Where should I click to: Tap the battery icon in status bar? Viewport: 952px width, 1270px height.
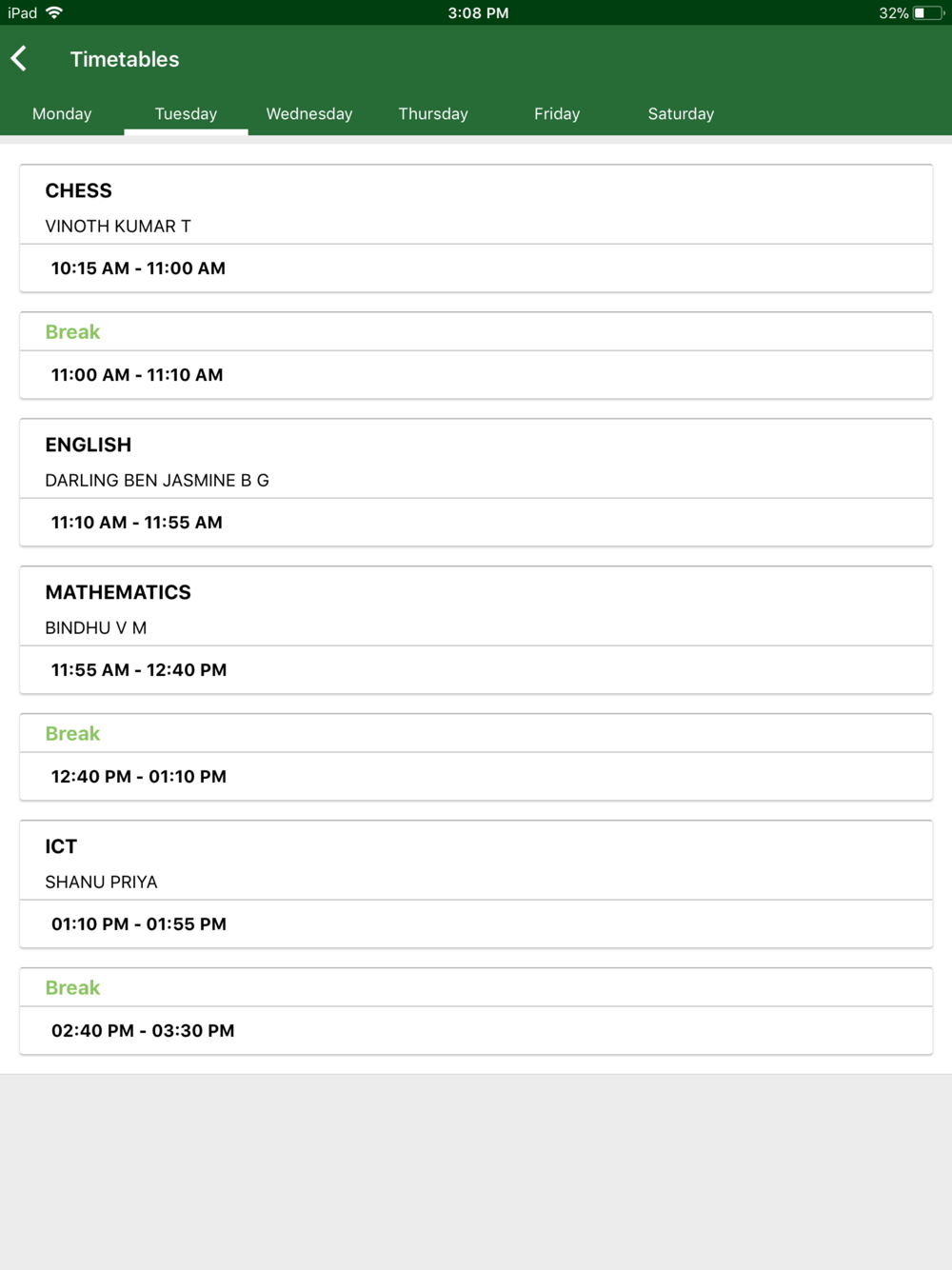click(928, 13)
